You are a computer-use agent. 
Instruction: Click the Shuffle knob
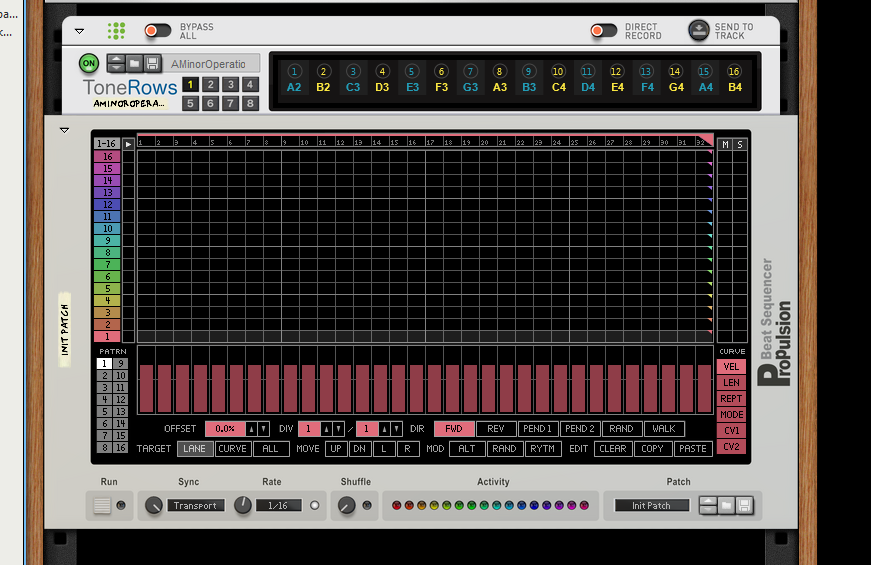[346, 505]
